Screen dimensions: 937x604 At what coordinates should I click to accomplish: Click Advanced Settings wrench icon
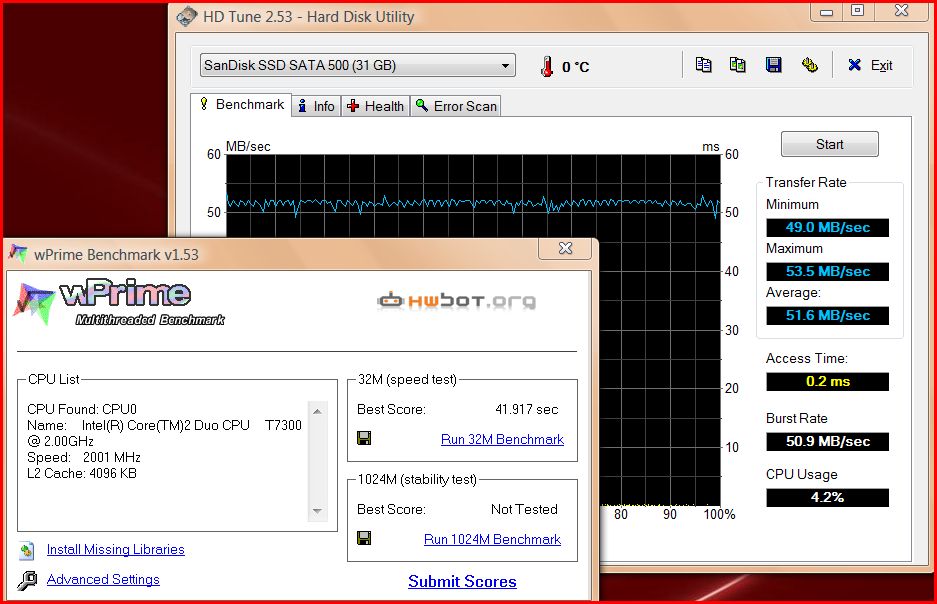point(27,580)
